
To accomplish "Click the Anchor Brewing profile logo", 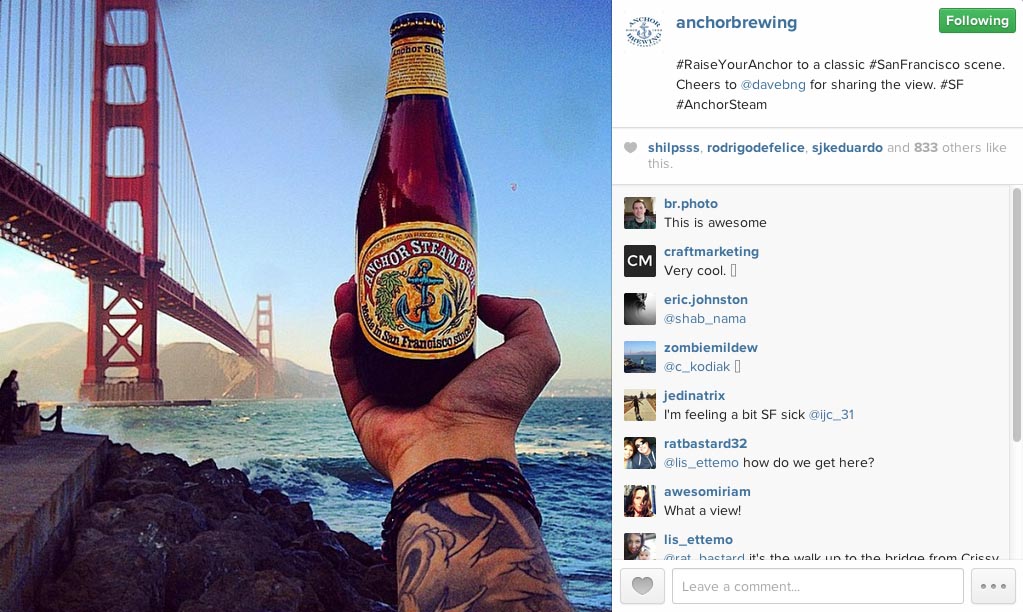I will (x=643, y=30).
